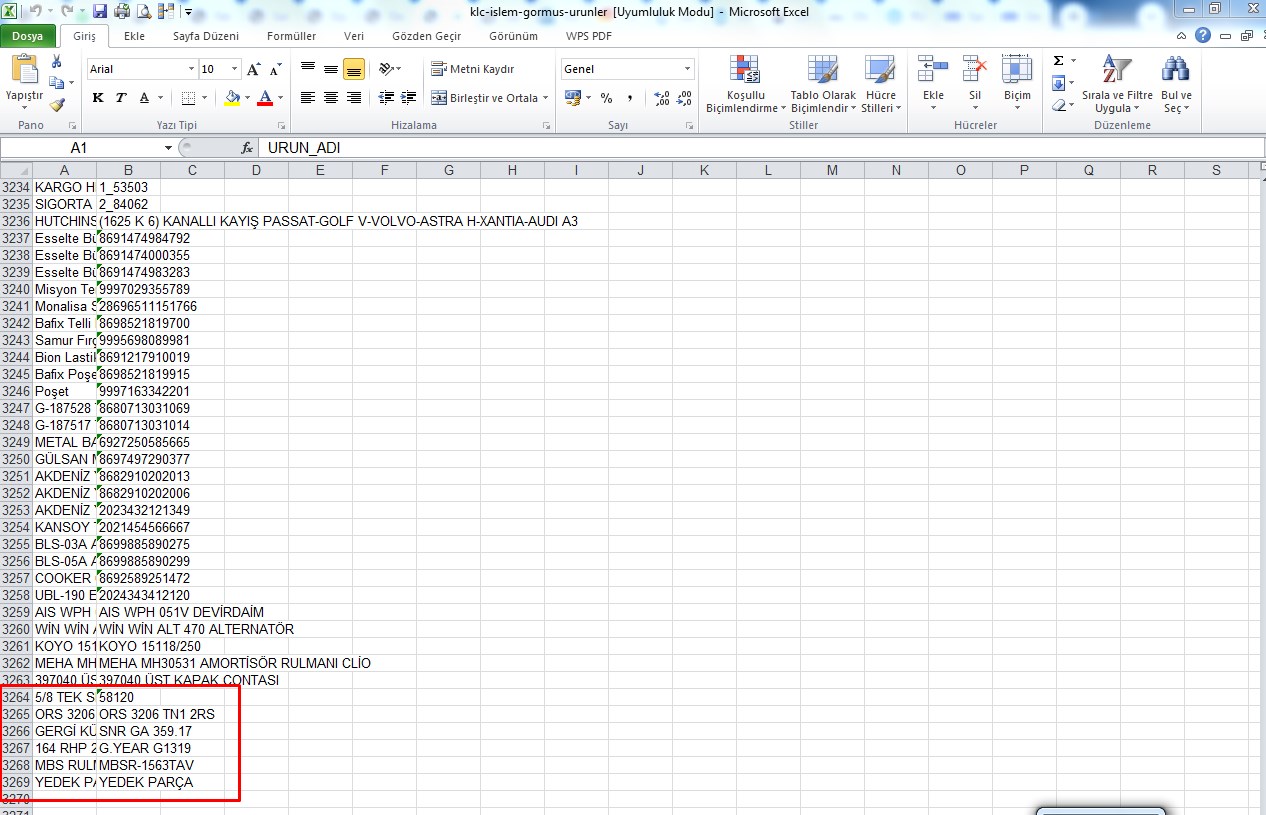Image resolution: width=1266 pixels, height=815 pixels.
Task: Click the Metni Kaydır button
Action: [x=473, y=69]
